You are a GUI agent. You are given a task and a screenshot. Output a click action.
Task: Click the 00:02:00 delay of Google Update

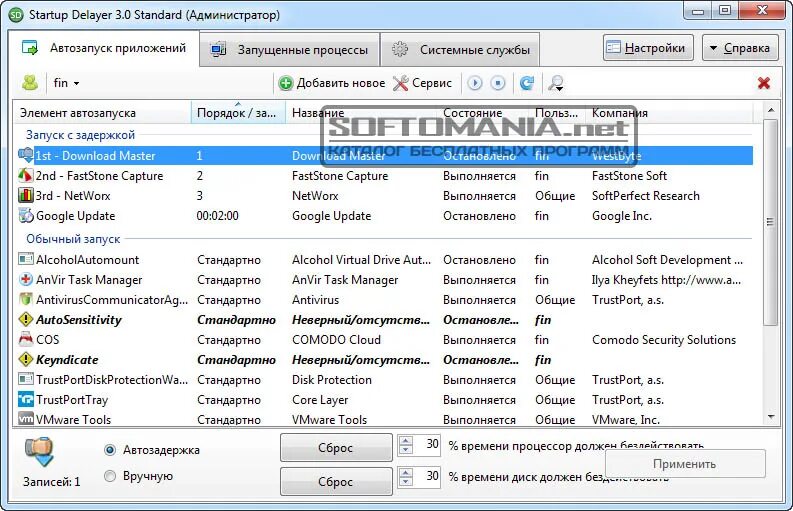tap(217, 216)
